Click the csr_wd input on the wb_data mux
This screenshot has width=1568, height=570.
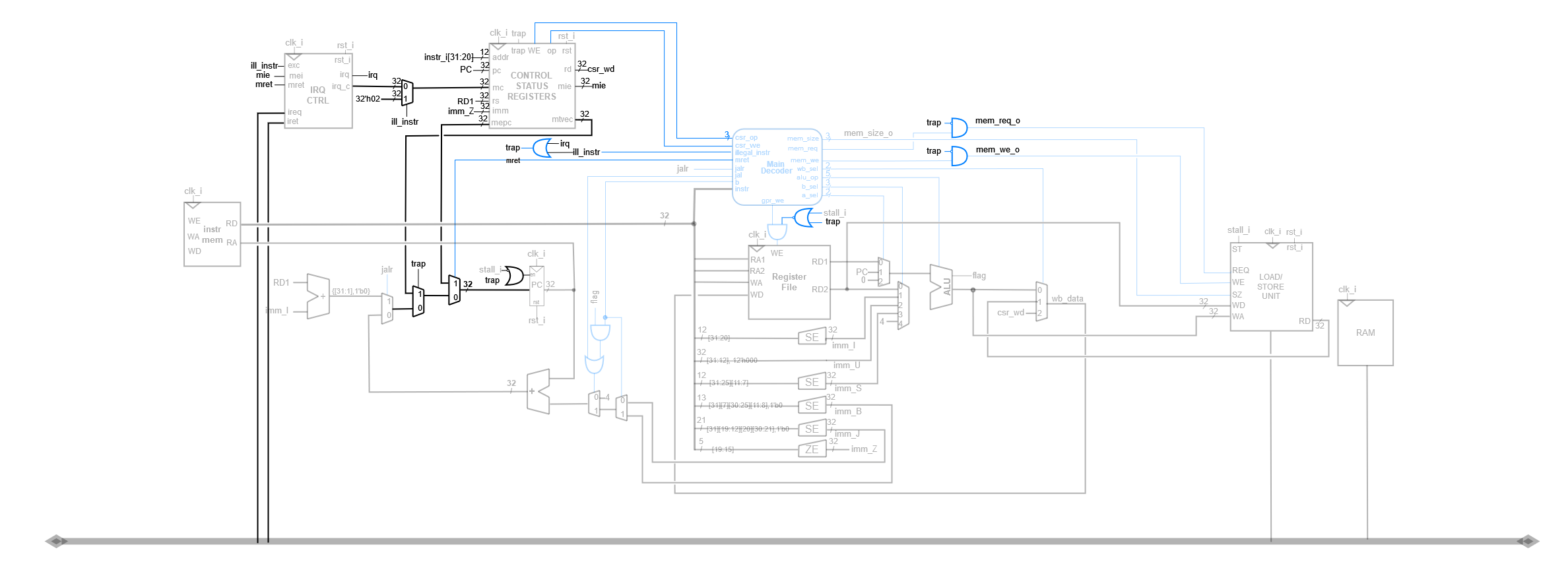point(1010,312)
